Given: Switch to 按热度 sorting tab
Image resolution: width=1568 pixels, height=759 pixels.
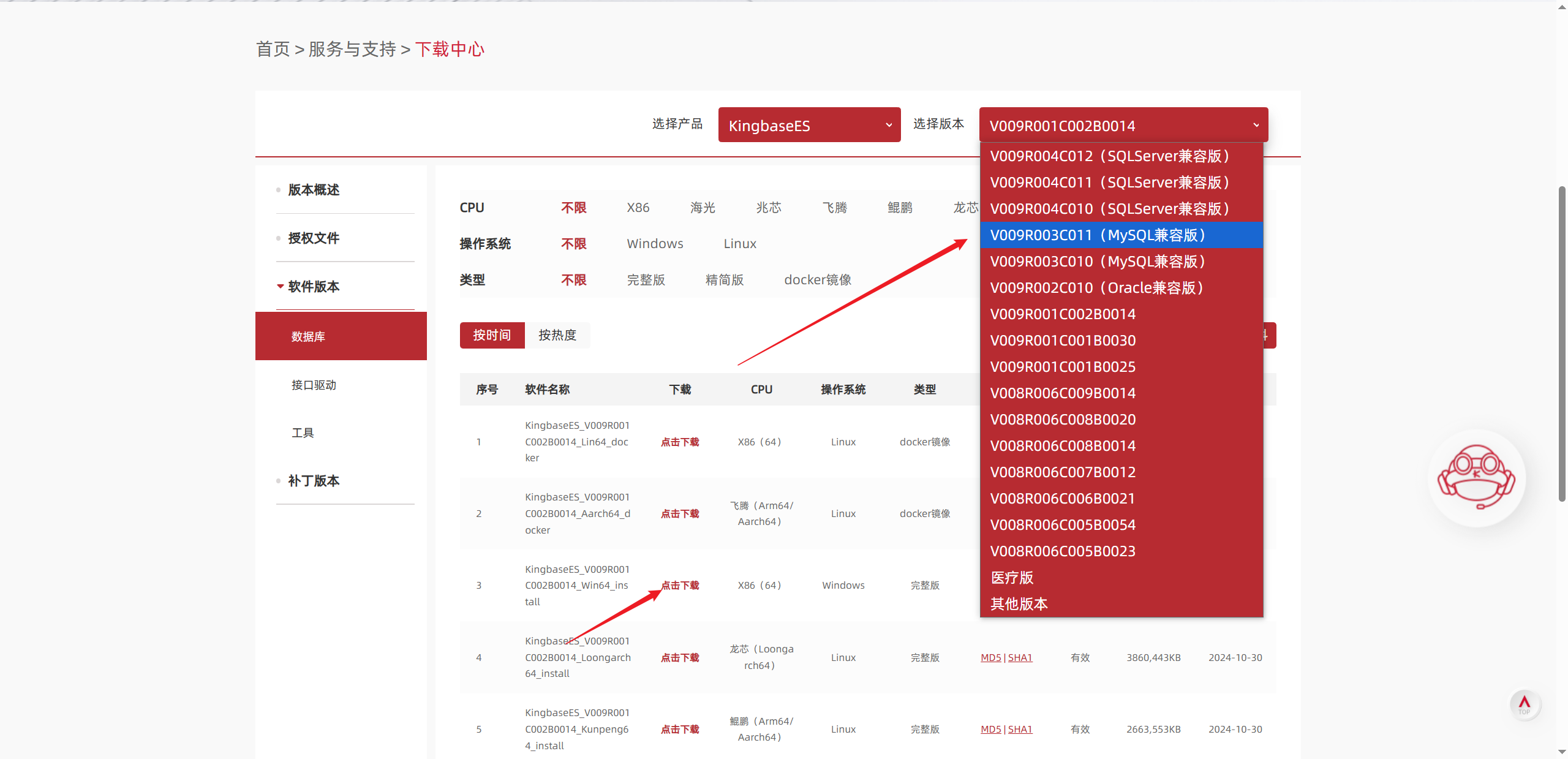Looking at the screenshot, I should (x=557, y=335).
